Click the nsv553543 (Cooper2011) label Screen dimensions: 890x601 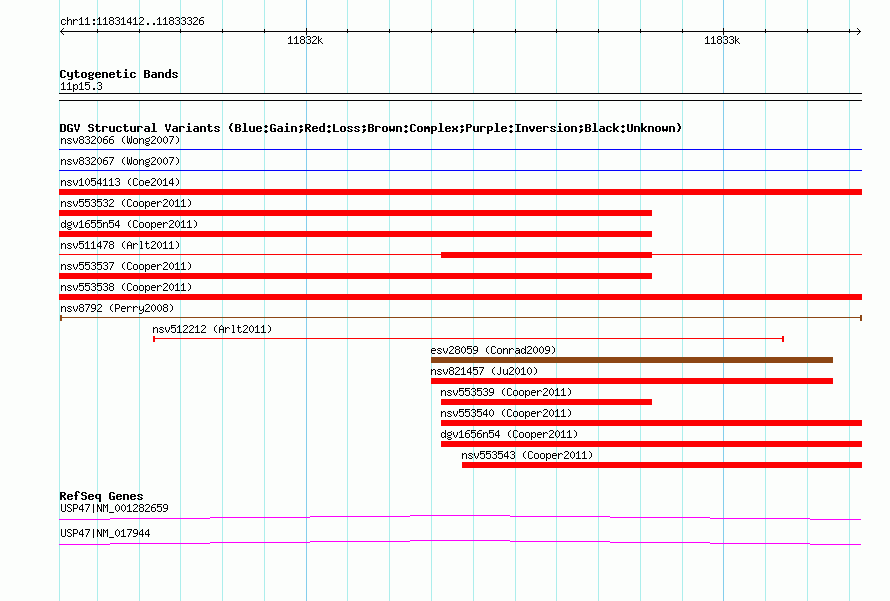(527, 455)
